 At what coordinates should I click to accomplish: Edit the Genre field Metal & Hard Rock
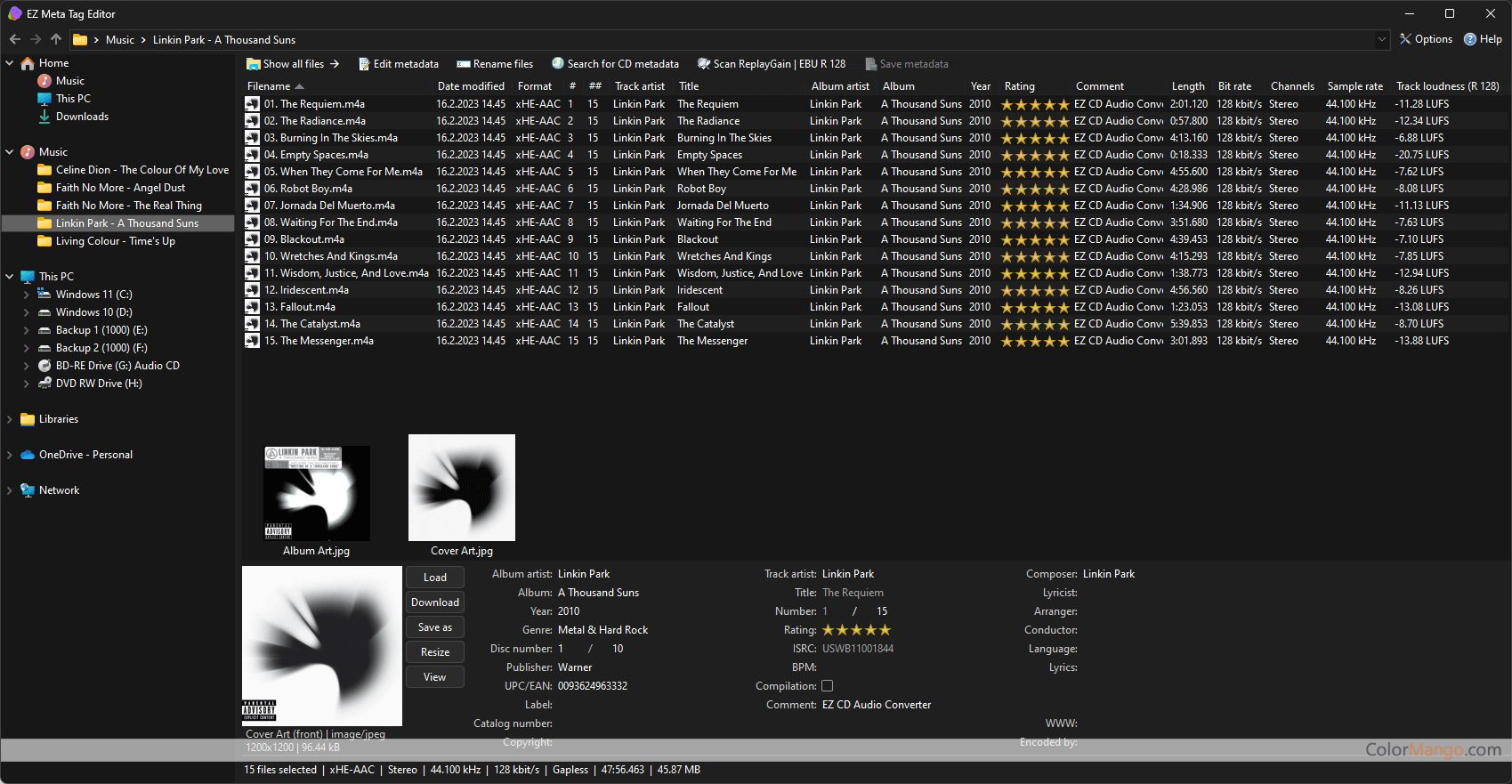tap(602, 630)
